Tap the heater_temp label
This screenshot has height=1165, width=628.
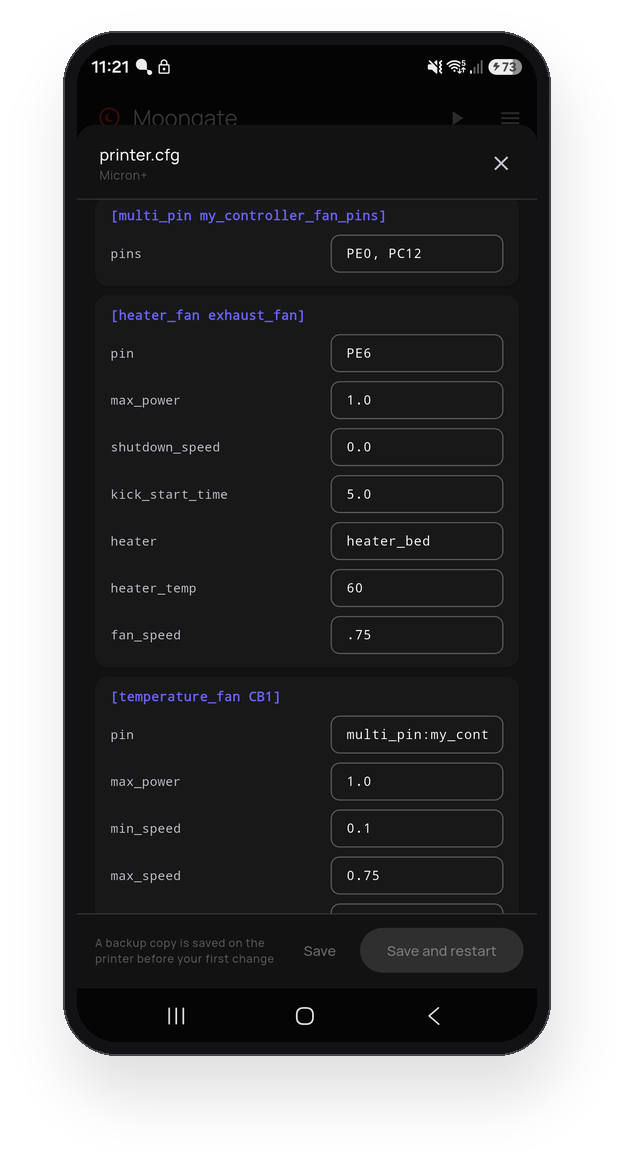coord(153,588)
